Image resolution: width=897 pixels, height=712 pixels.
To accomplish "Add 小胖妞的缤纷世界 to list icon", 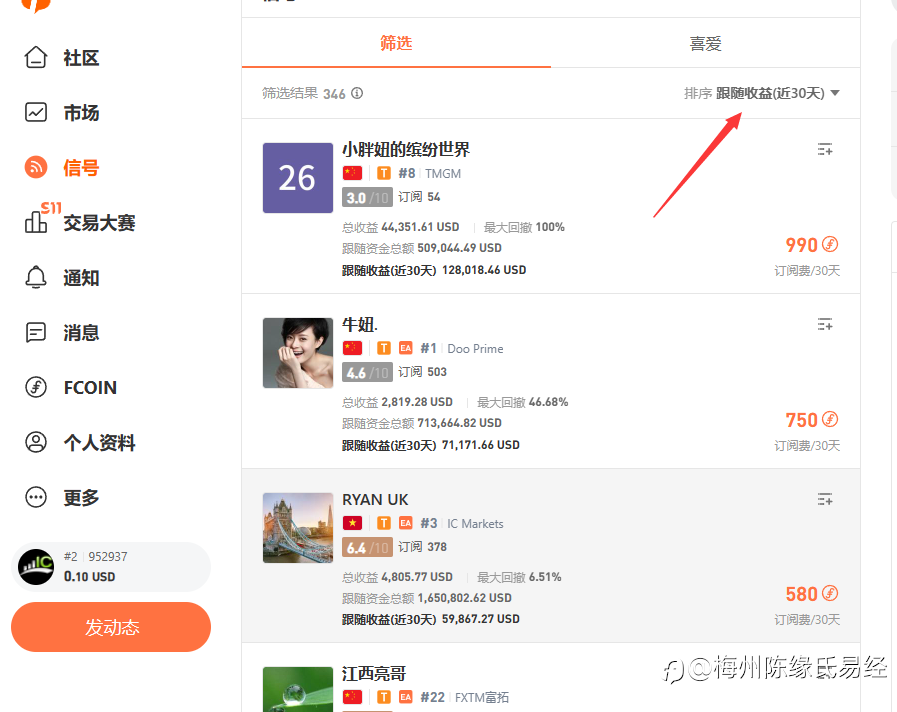I will coord(825,150).
